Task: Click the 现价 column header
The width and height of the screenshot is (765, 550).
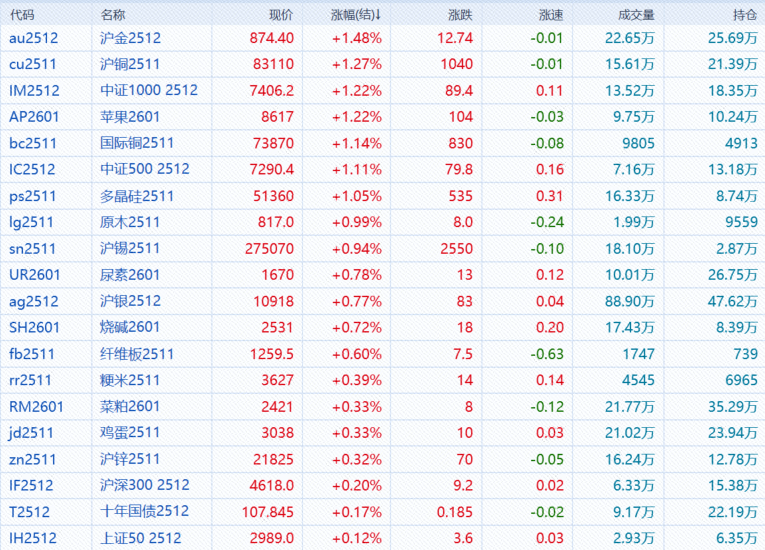Action: coord(281,15)
